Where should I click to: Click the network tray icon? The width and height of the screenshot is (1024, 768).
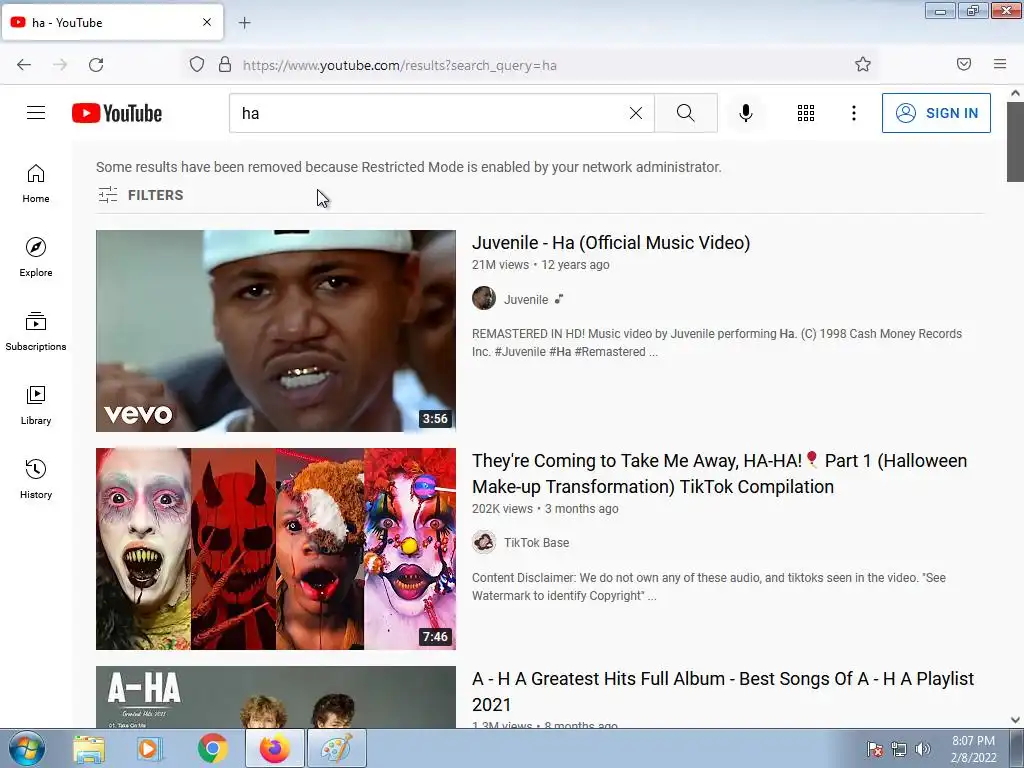coord(899,749)
